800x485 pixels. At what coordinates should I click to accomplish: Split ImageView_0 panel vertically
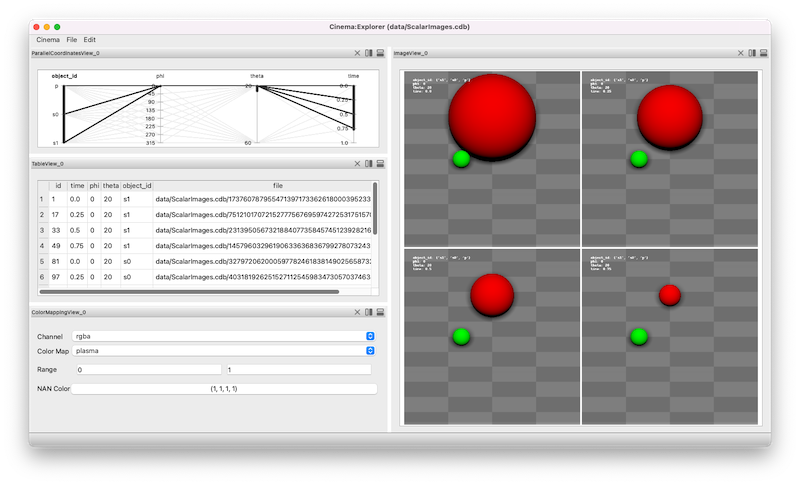[x=752, y=53]
